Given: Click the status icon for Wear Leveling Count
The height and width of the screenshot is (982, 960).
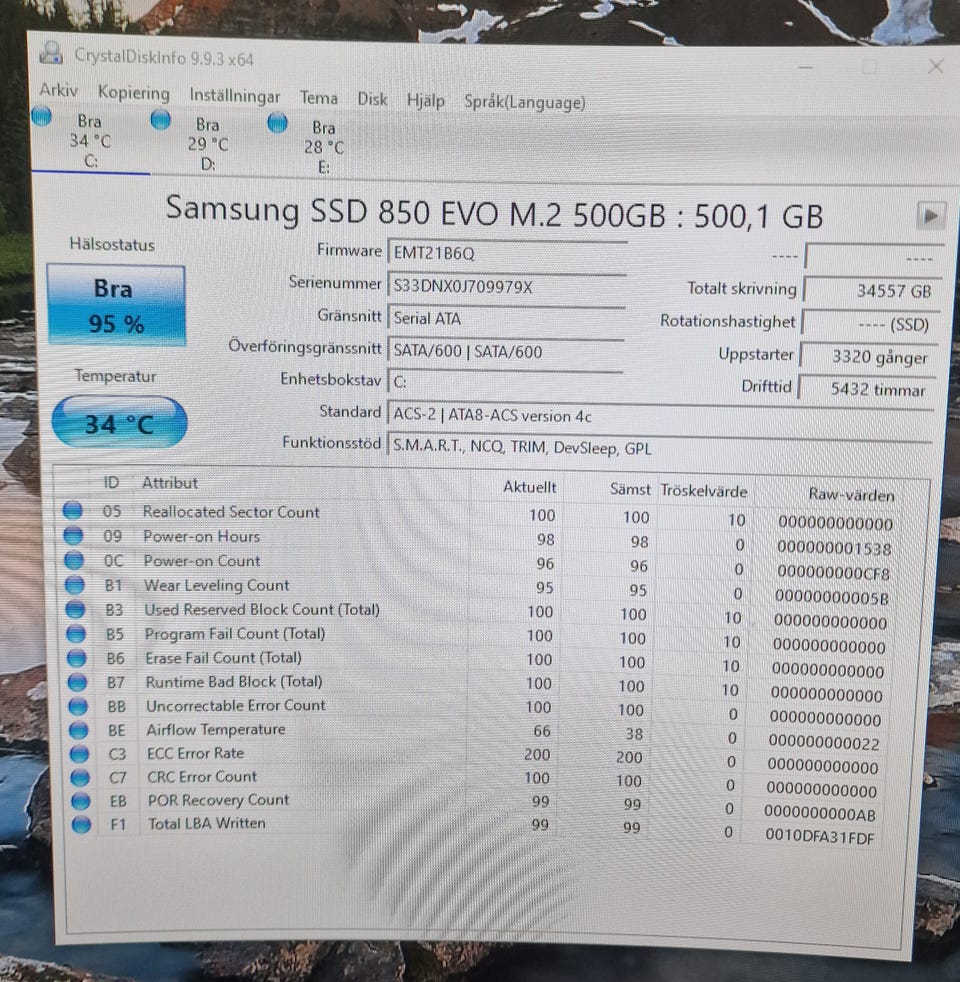Looking at the screenshot, I should [x=75, y=584].
